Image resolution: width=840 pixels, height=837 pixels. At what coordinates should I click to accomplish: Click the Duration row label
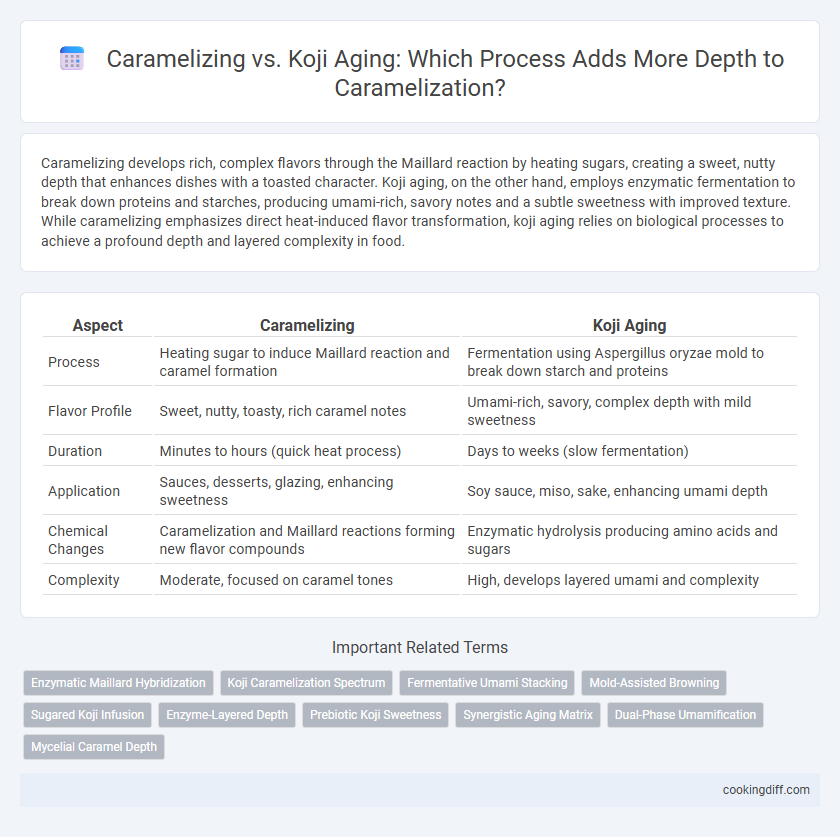pos(75,451)
